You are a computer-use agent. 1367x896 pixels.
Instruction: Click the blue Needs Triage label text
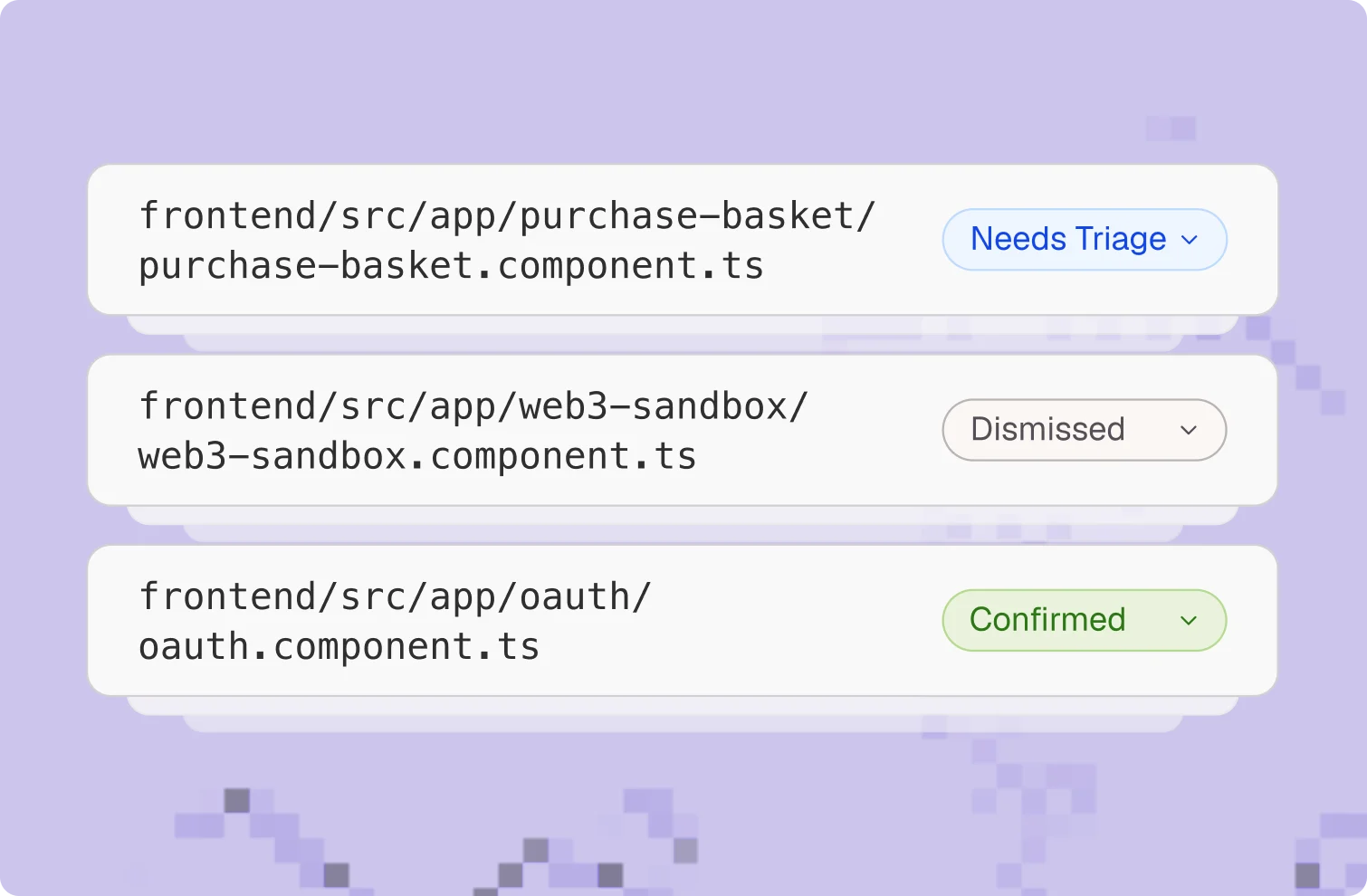(1068, 239)
